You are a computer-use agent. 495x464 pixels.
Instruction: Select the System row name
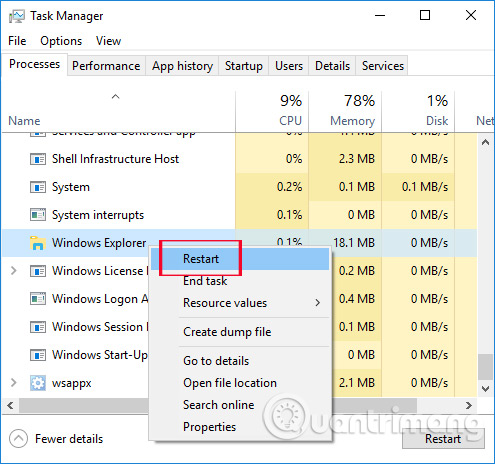[71, 187]
